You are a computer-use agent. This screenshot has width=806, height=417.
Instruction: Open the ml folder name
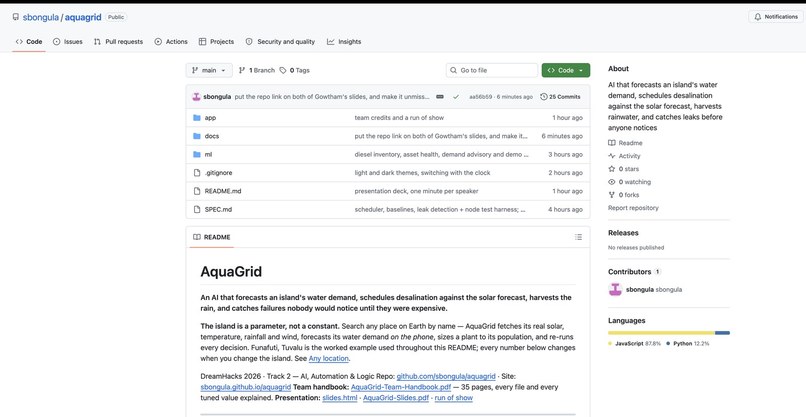(x=208, y=154)
